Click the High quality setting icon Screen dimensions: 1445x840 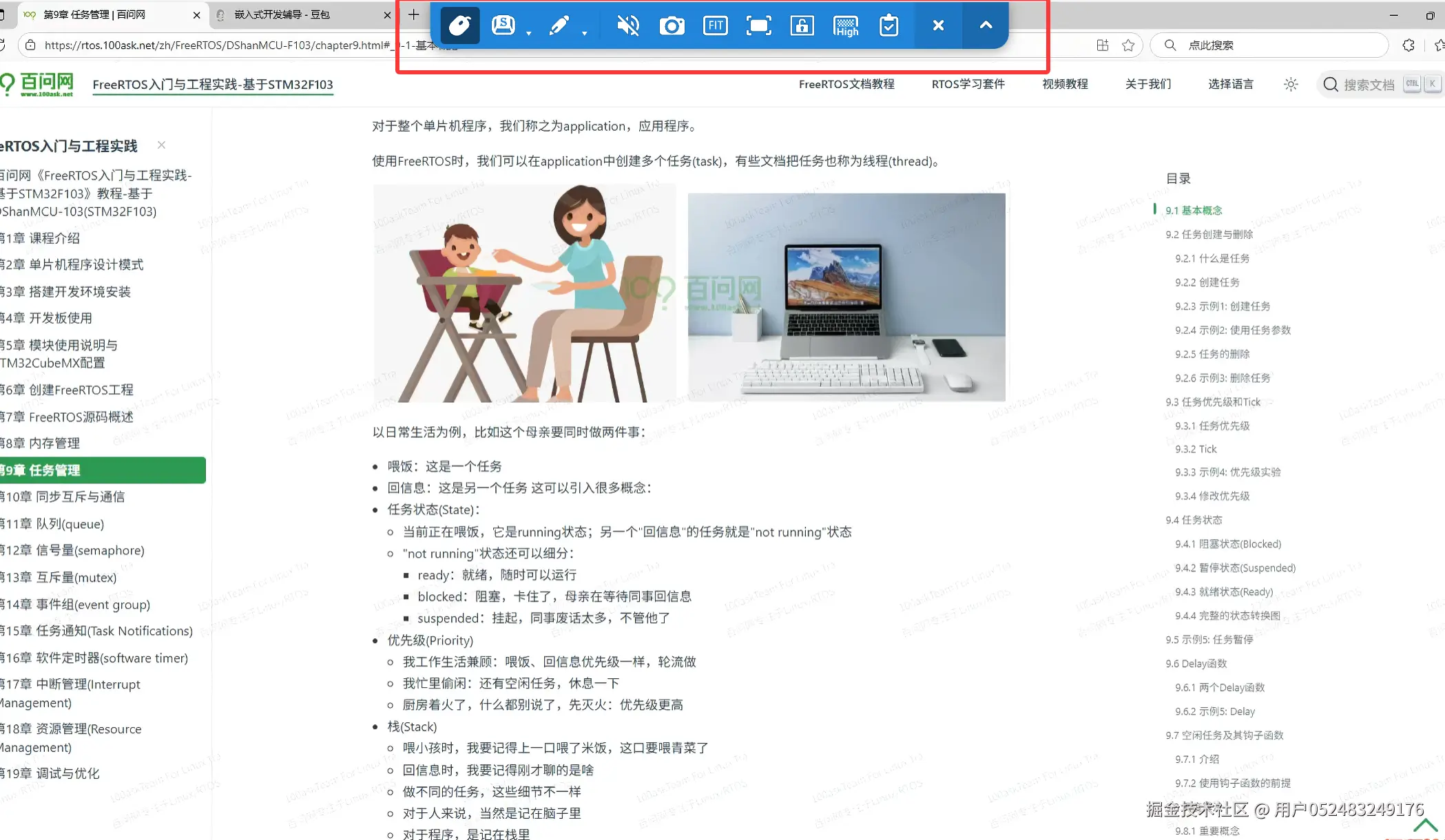click(x=846, y=26)
